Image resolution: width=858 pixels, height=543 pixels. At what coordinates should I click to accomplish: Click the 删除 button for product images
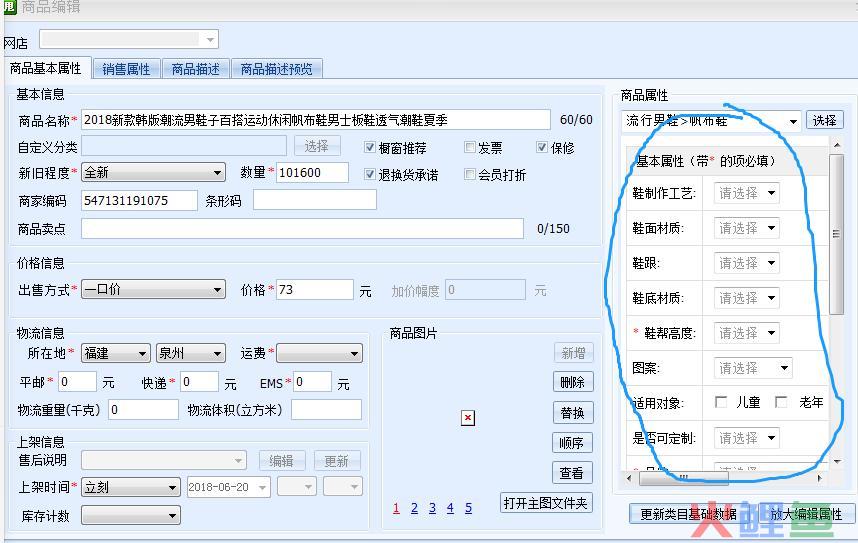(573, 382)
